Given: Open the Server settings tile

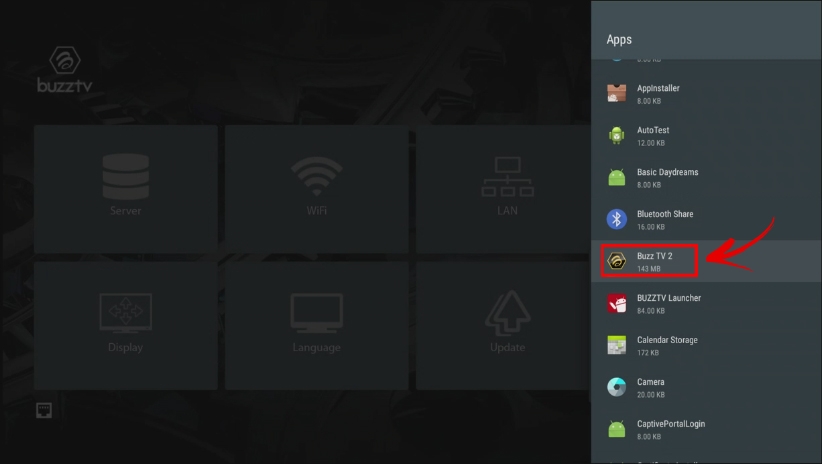Looking at the screenshot, I should 126,189.
